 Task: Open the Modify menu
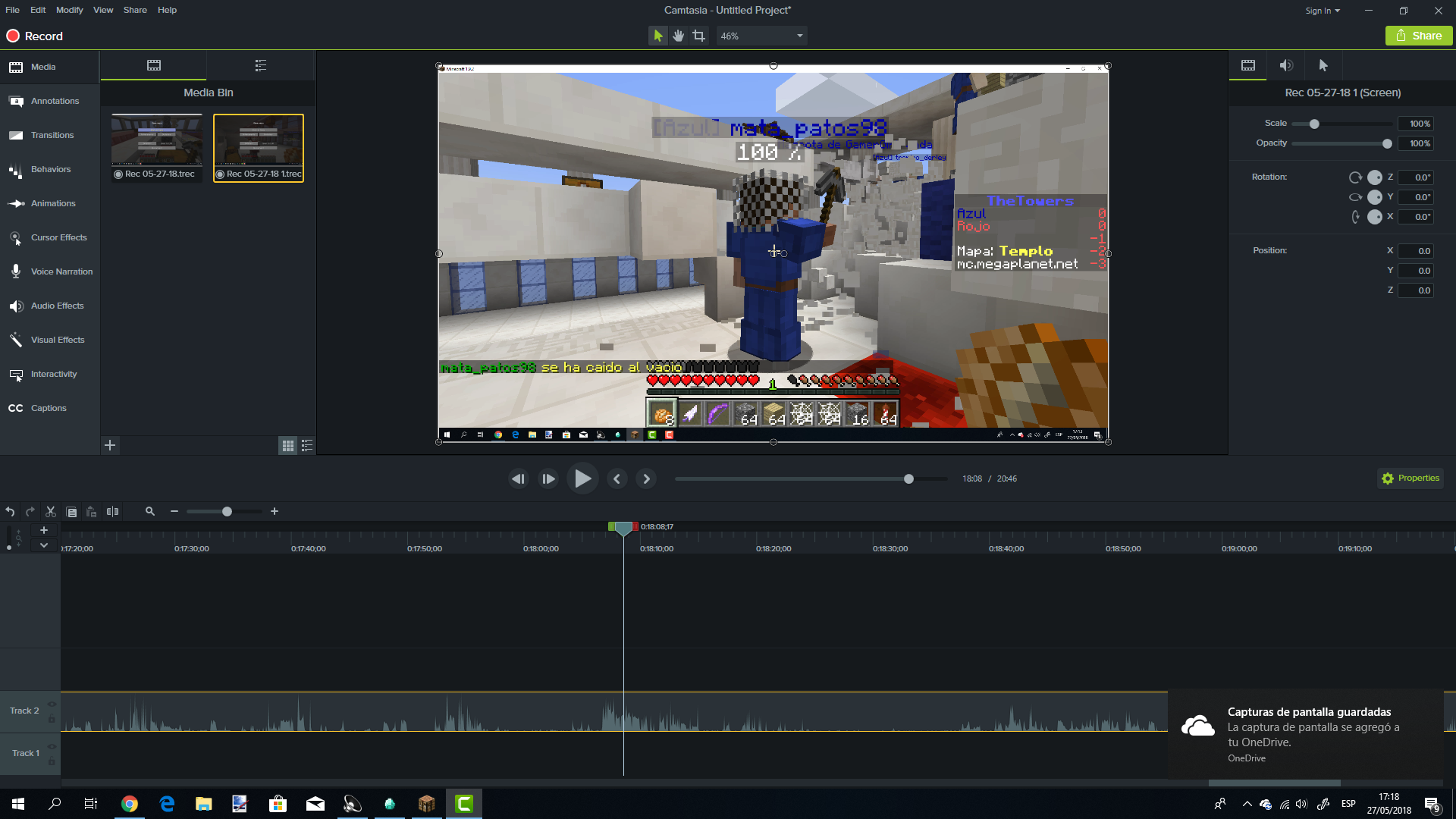click(x=70, y=10)
